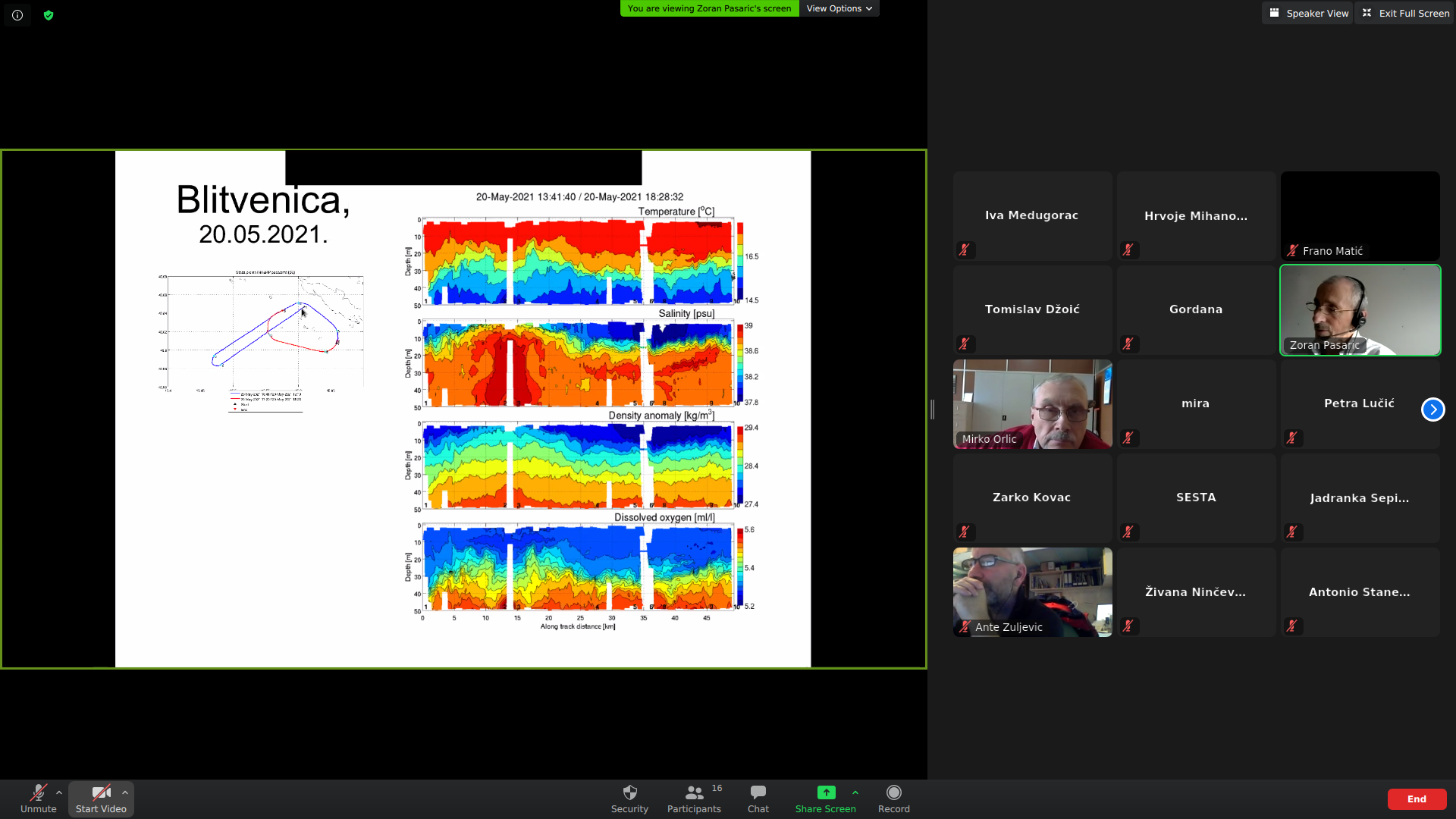
Task: Click muted mic icon on Jadranka Sepi... tile
Action: [x=1292, y=532]
